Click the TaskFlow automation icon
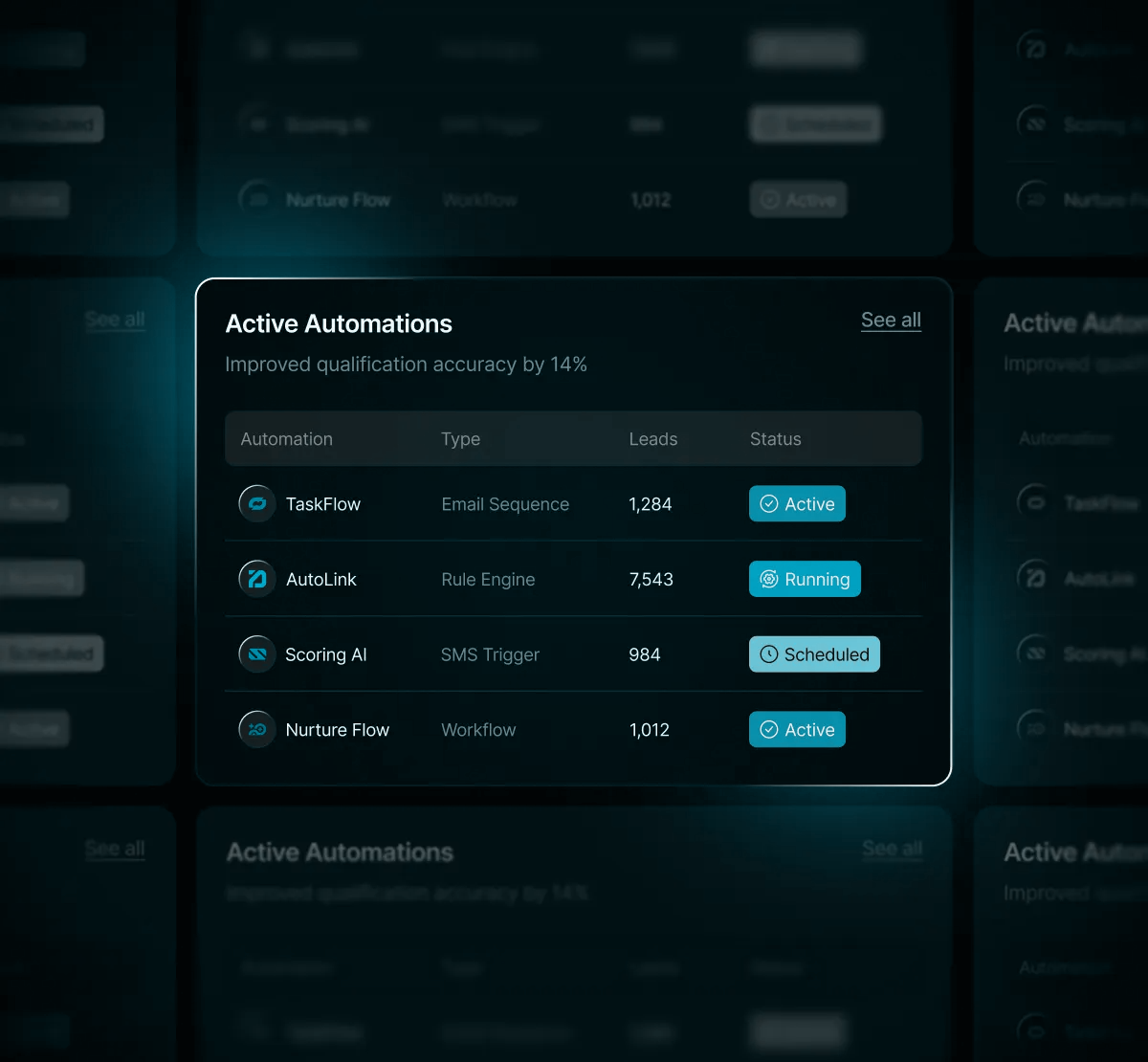The height and width of the screenshot is (1062, 1148). point(256,503)
